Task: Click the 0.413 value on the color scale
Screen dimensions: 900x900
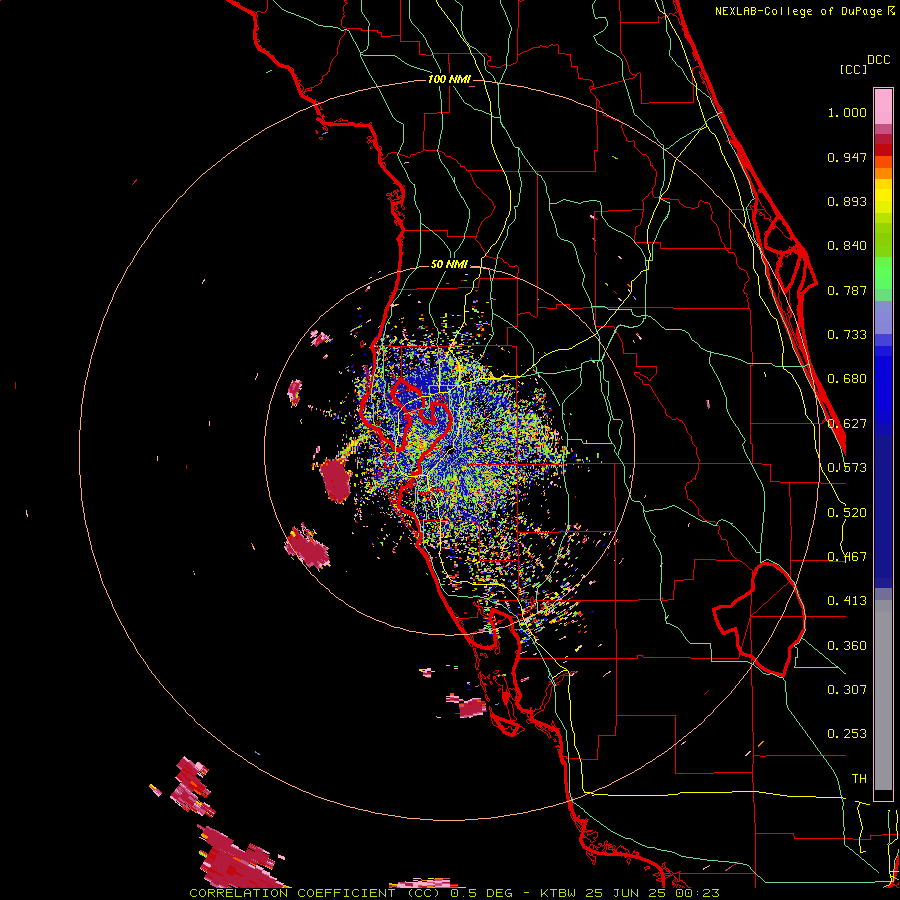Action: [x=847, y=601]
